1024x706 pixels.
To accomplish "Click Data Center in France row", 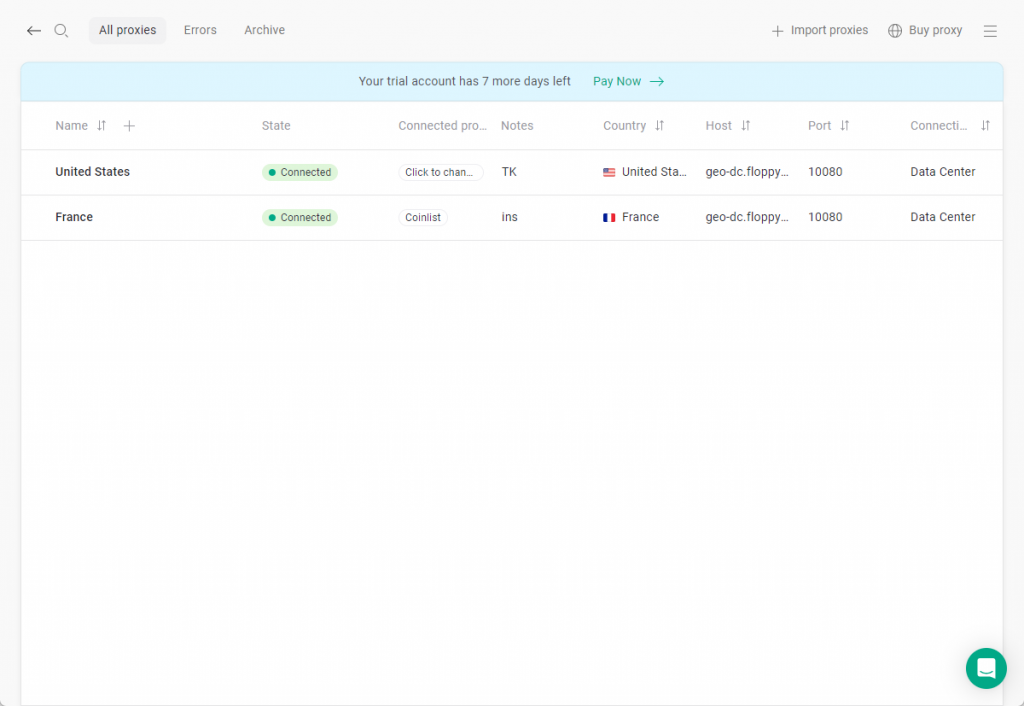I will 943,217.
